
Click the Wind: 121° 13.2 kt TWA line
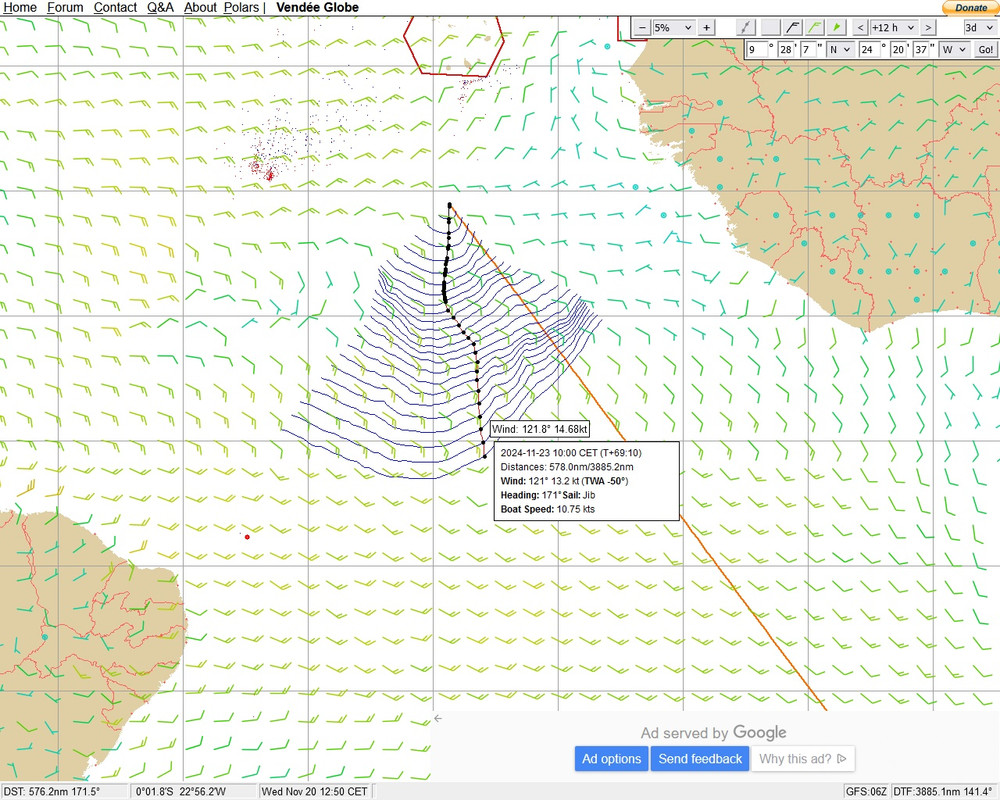coord(564,481)
